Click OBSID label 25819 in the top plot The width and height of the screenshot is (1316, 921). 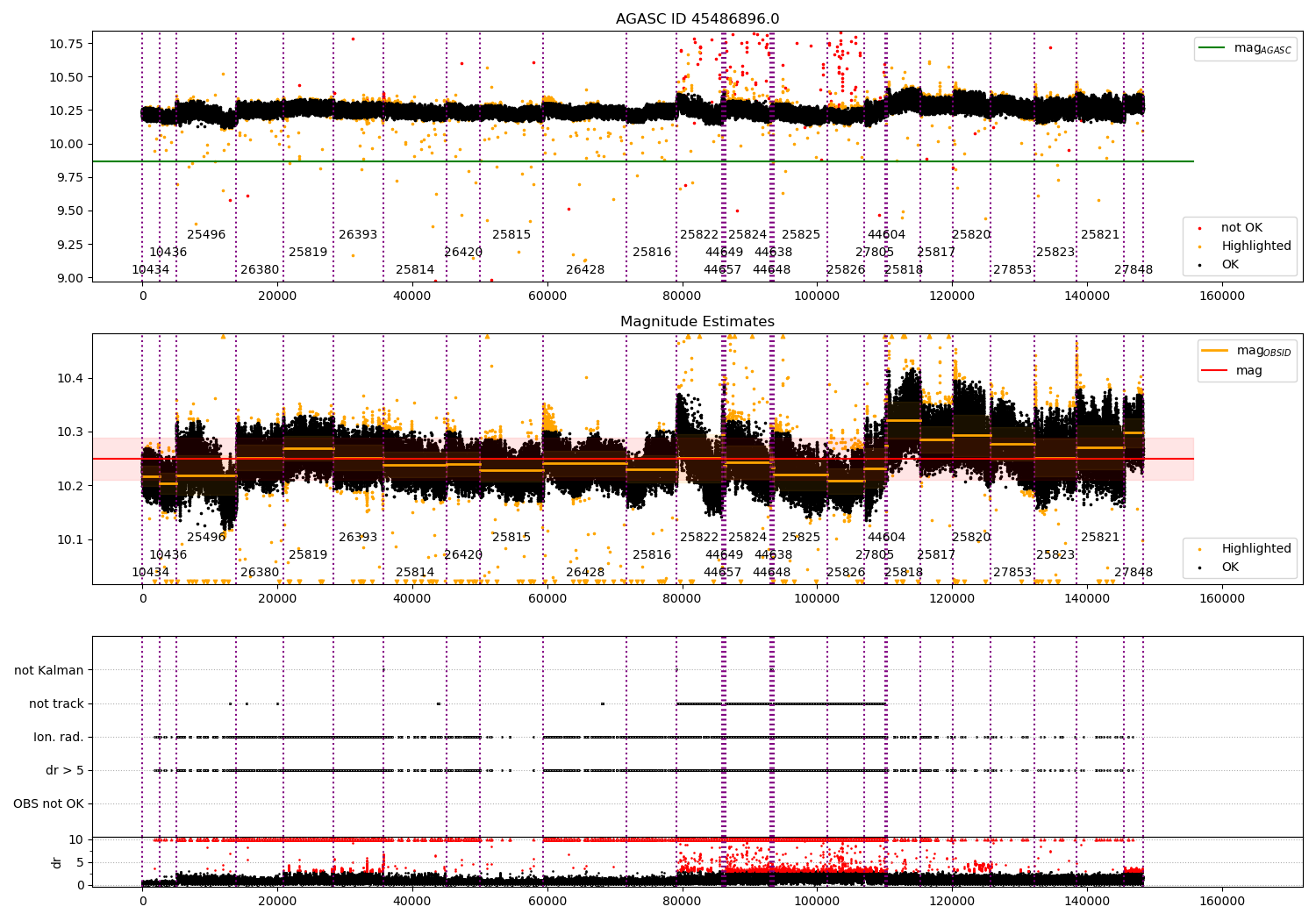[x=308, y=253]
